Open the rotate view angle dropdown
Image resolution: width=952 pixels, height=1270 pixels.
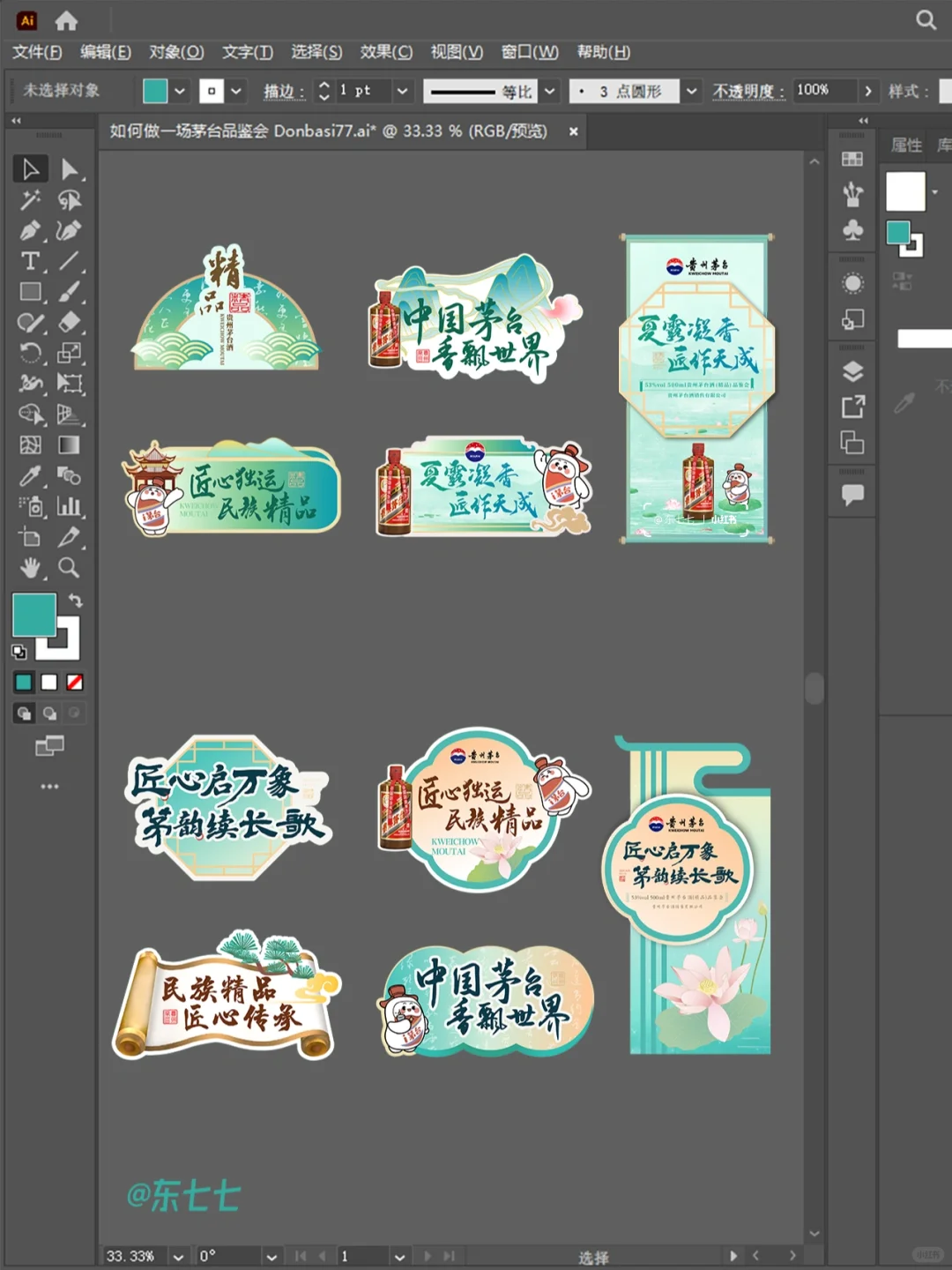[271, 1257]
